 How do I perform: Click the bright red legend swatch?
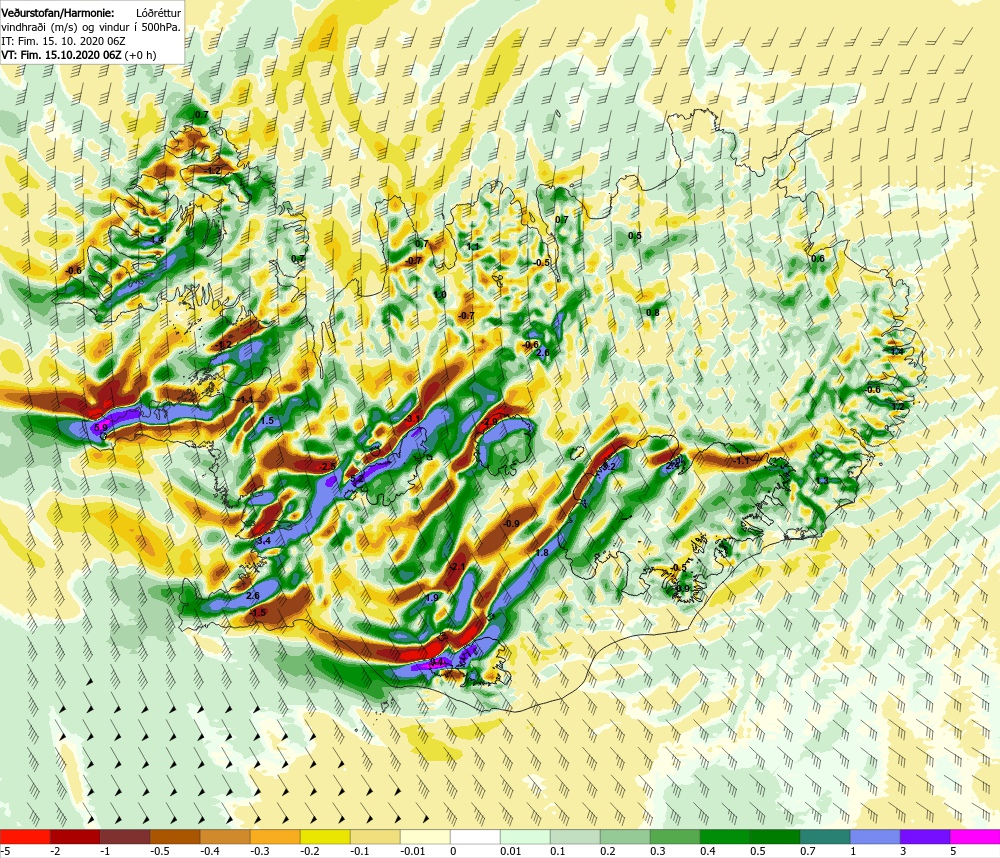[x=25, y=836]
